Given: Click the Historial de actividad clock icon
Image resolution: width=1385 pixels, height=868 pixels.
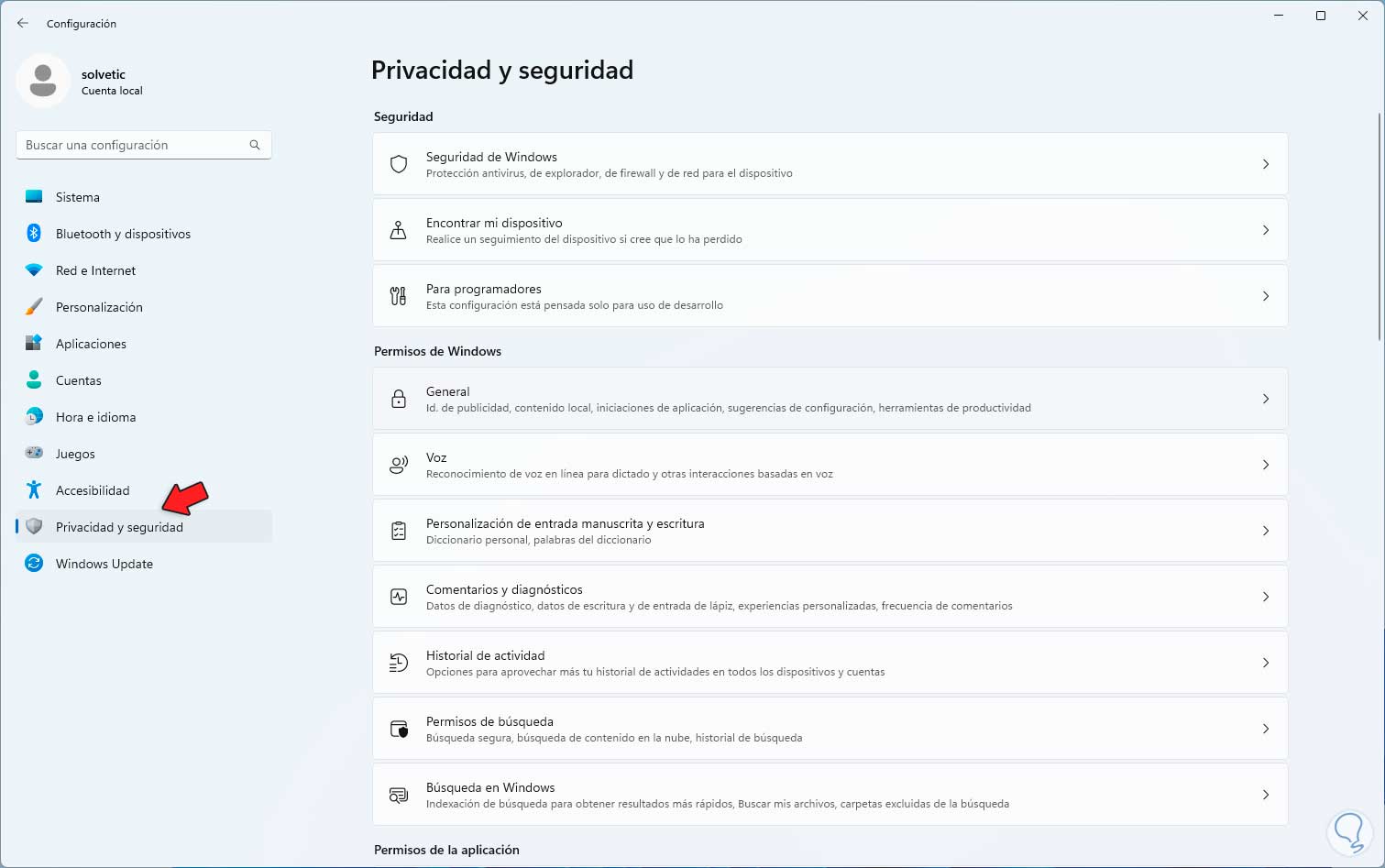Looking at the screenshot, I should point(399,663).
